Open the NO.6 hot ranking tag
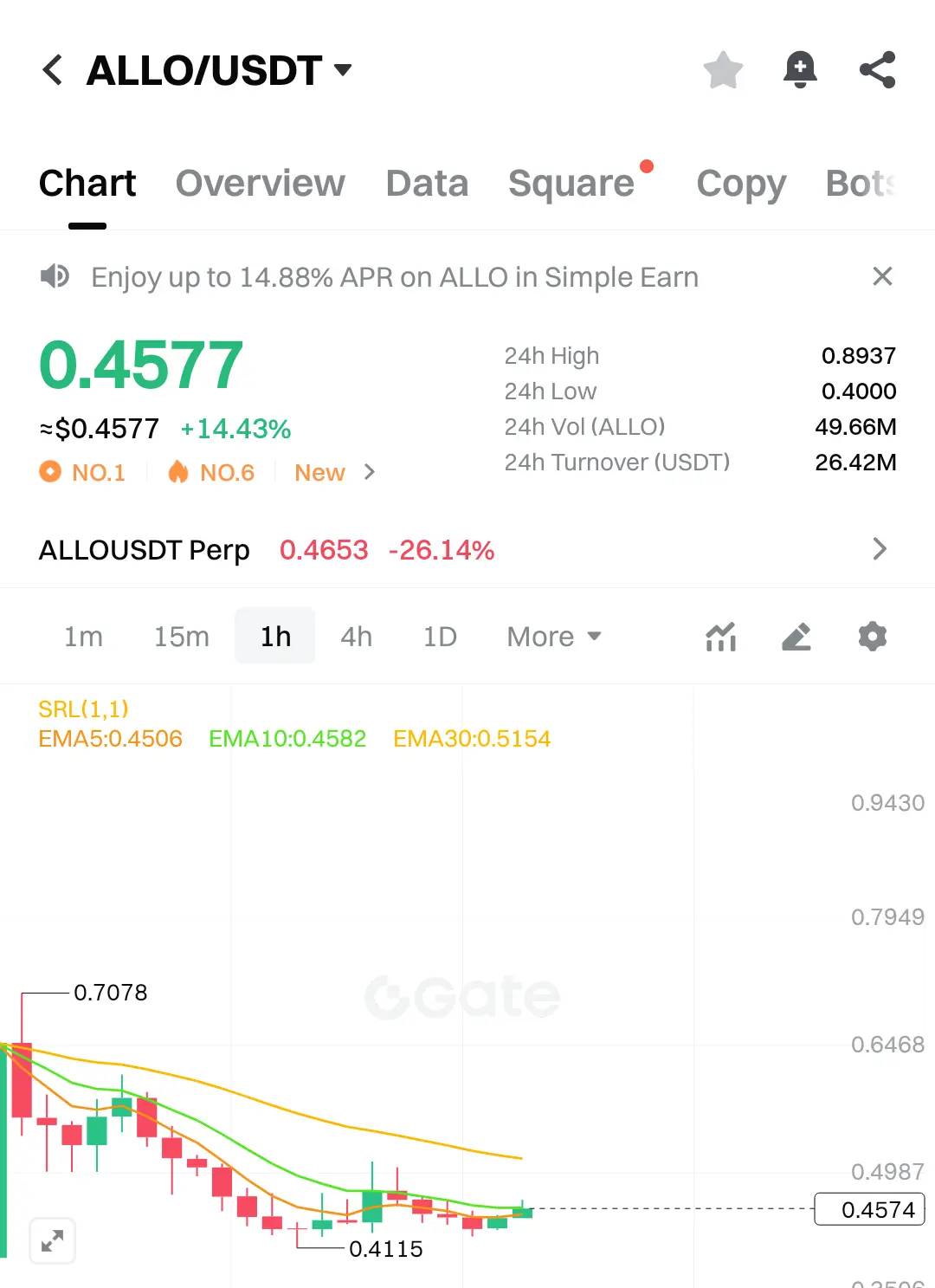Image resolution: width=935 pixels, height=1288 pixels. [212, 472]
